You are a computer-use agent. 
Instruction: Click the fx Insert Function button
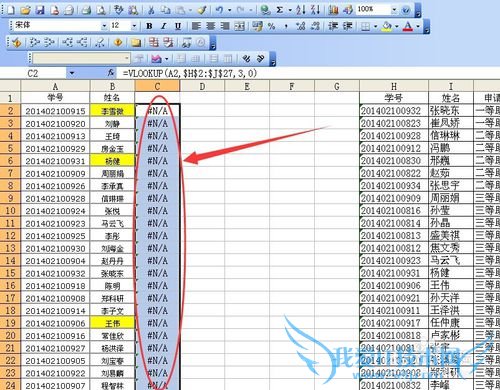(111, 73)
